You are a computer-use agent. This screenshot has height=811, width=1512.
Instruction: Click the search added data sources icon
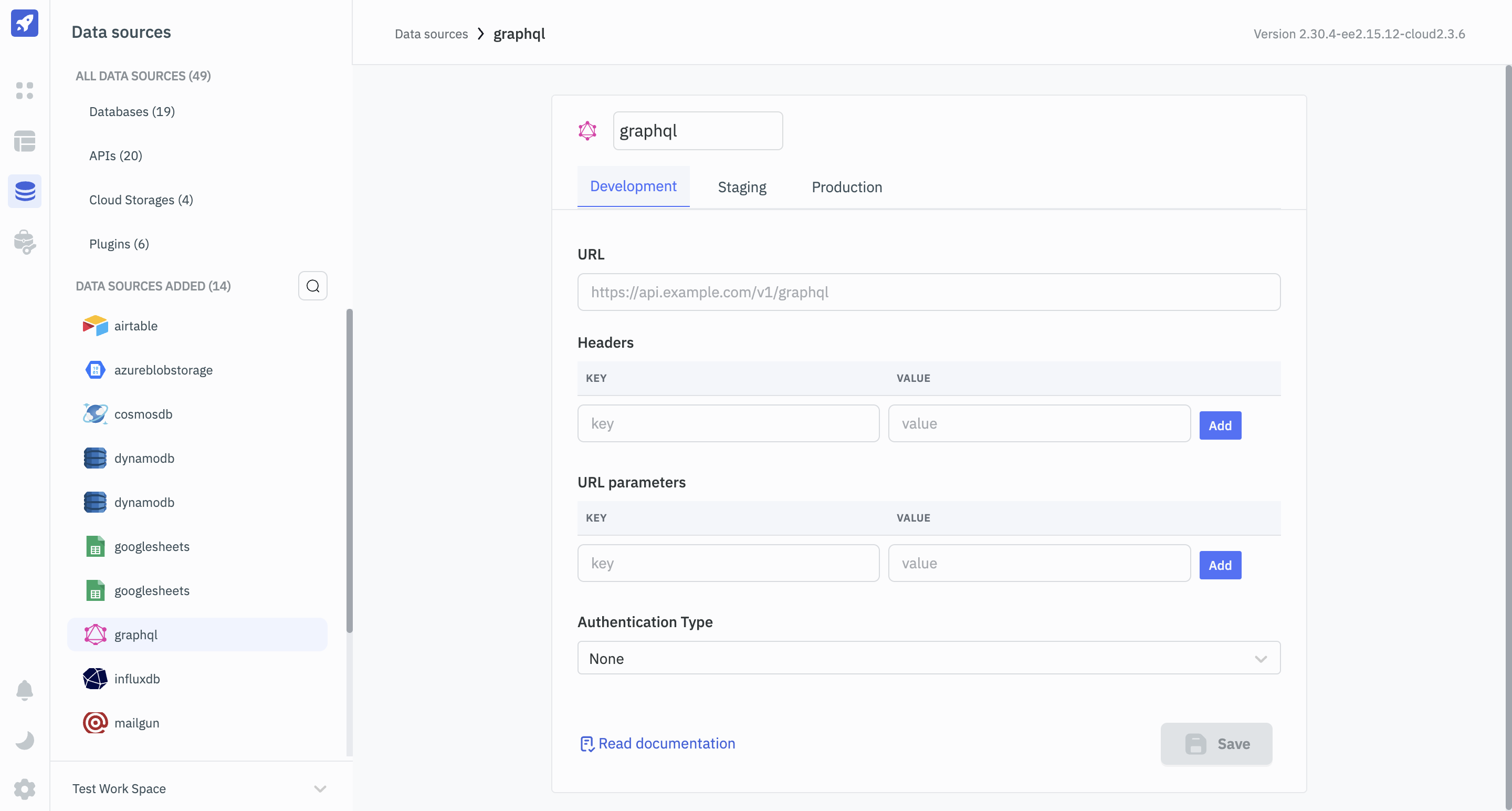(313, 286)
